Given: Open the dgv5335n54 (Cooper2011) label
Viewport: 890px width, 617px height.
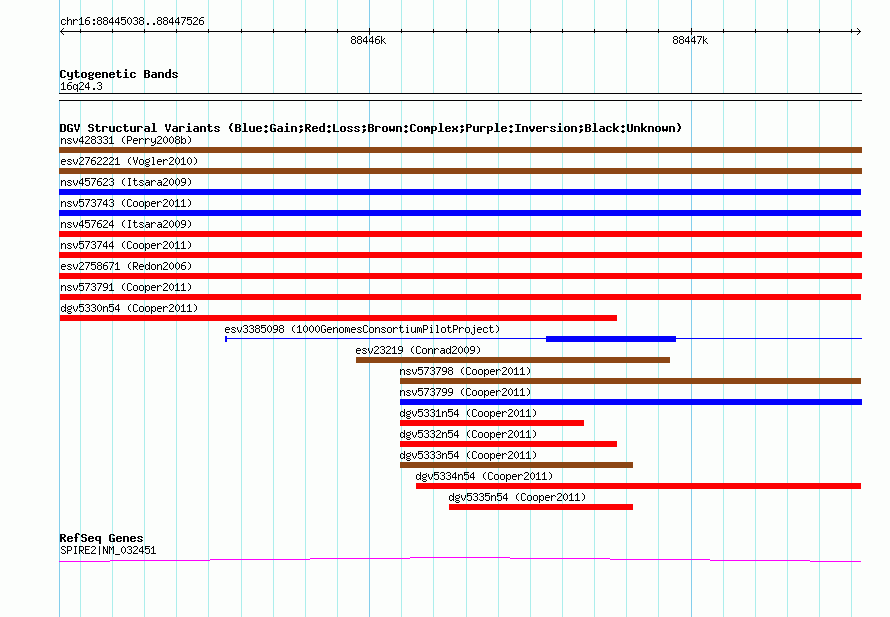Looking at the screenshot, I should coord(517,497).
